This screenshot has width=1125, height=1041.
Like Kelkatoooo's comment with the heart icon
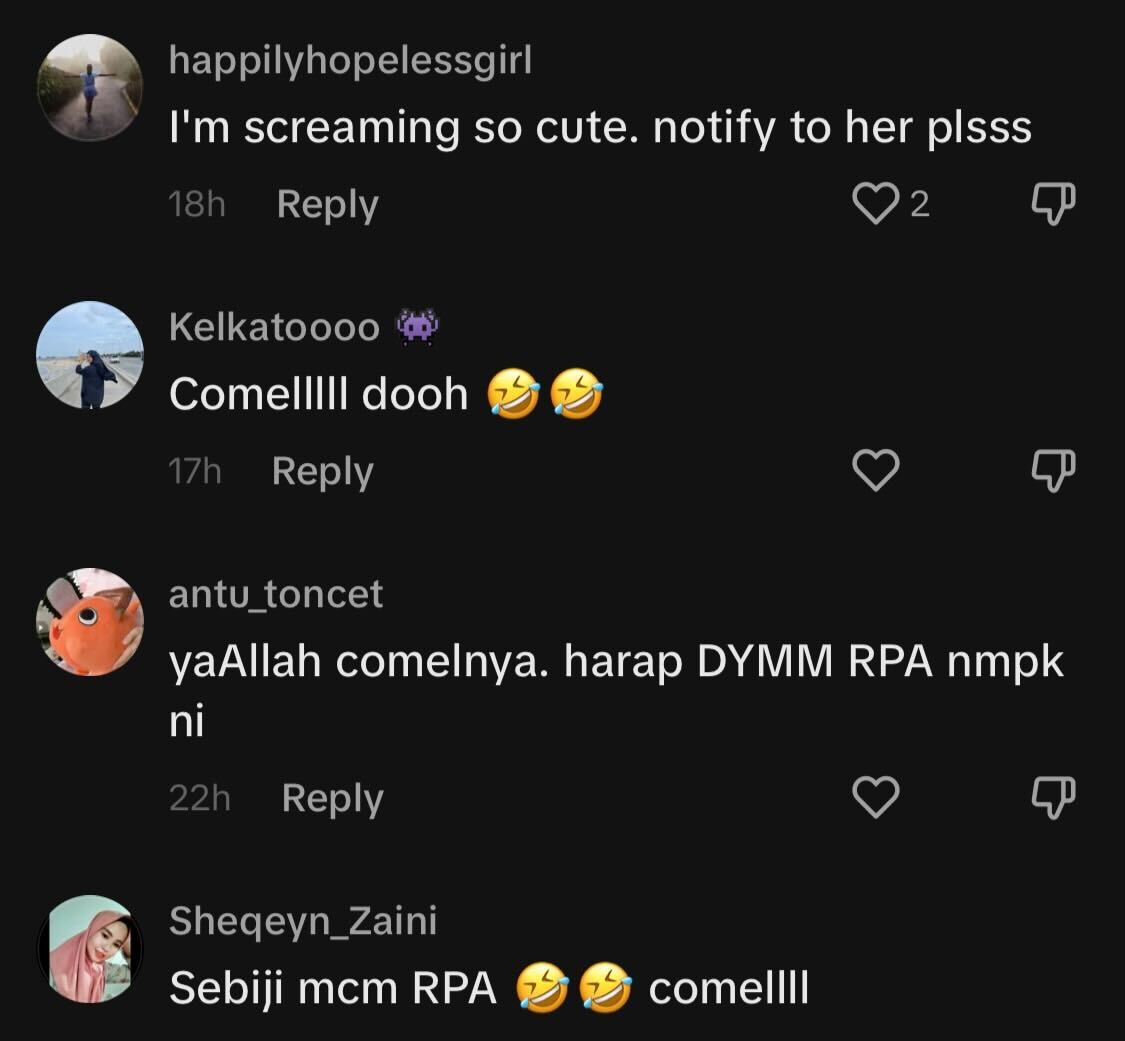pyautogui.click(x=875, y=471)
